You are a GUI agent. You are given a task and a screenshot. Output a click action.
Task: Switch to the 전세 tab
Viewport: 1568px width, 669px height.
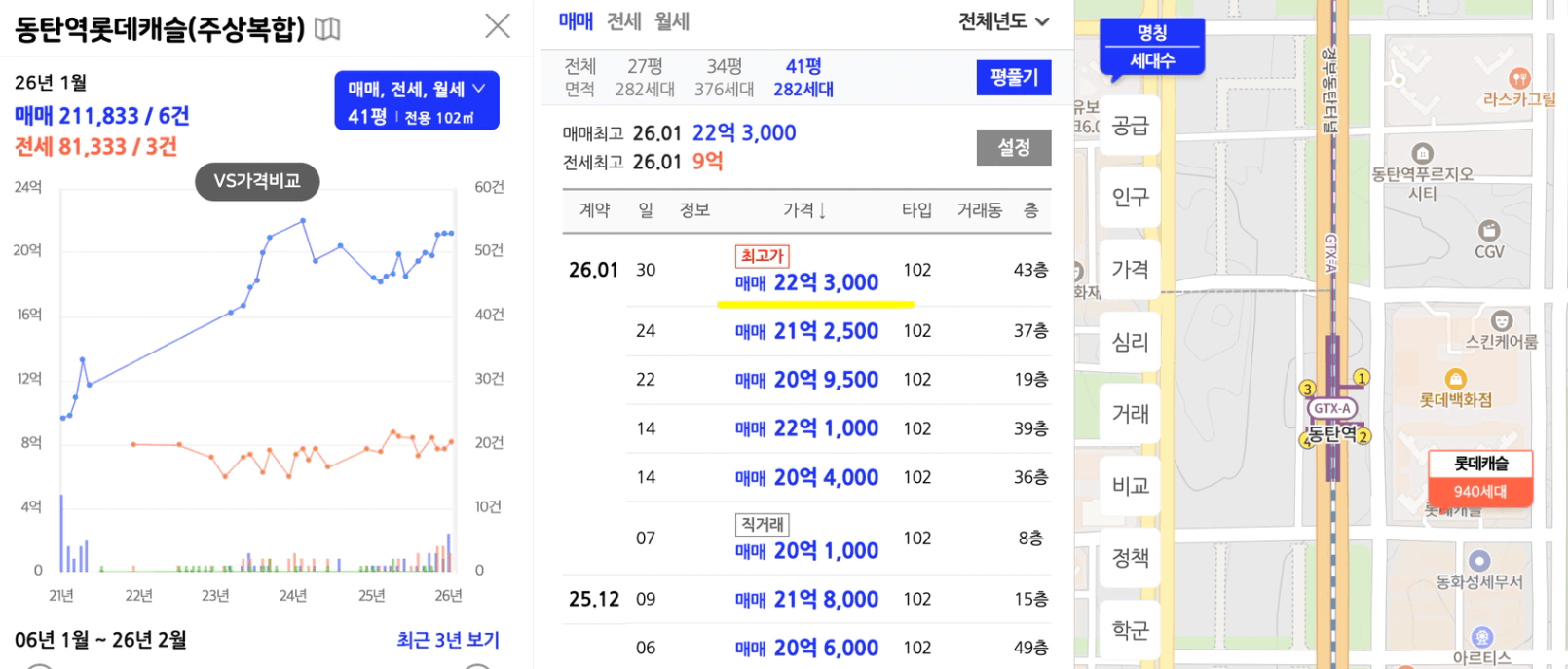(x=623, y=21)
